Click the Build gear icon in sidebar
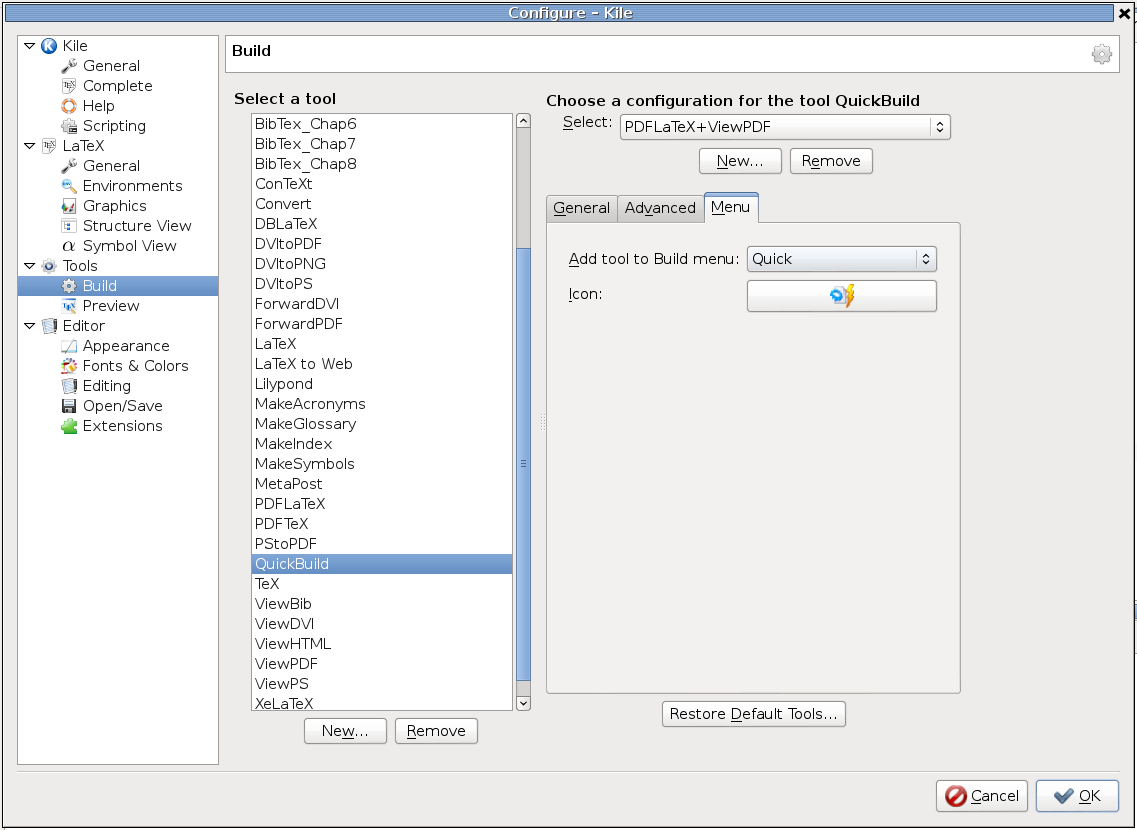 point(69,286)
